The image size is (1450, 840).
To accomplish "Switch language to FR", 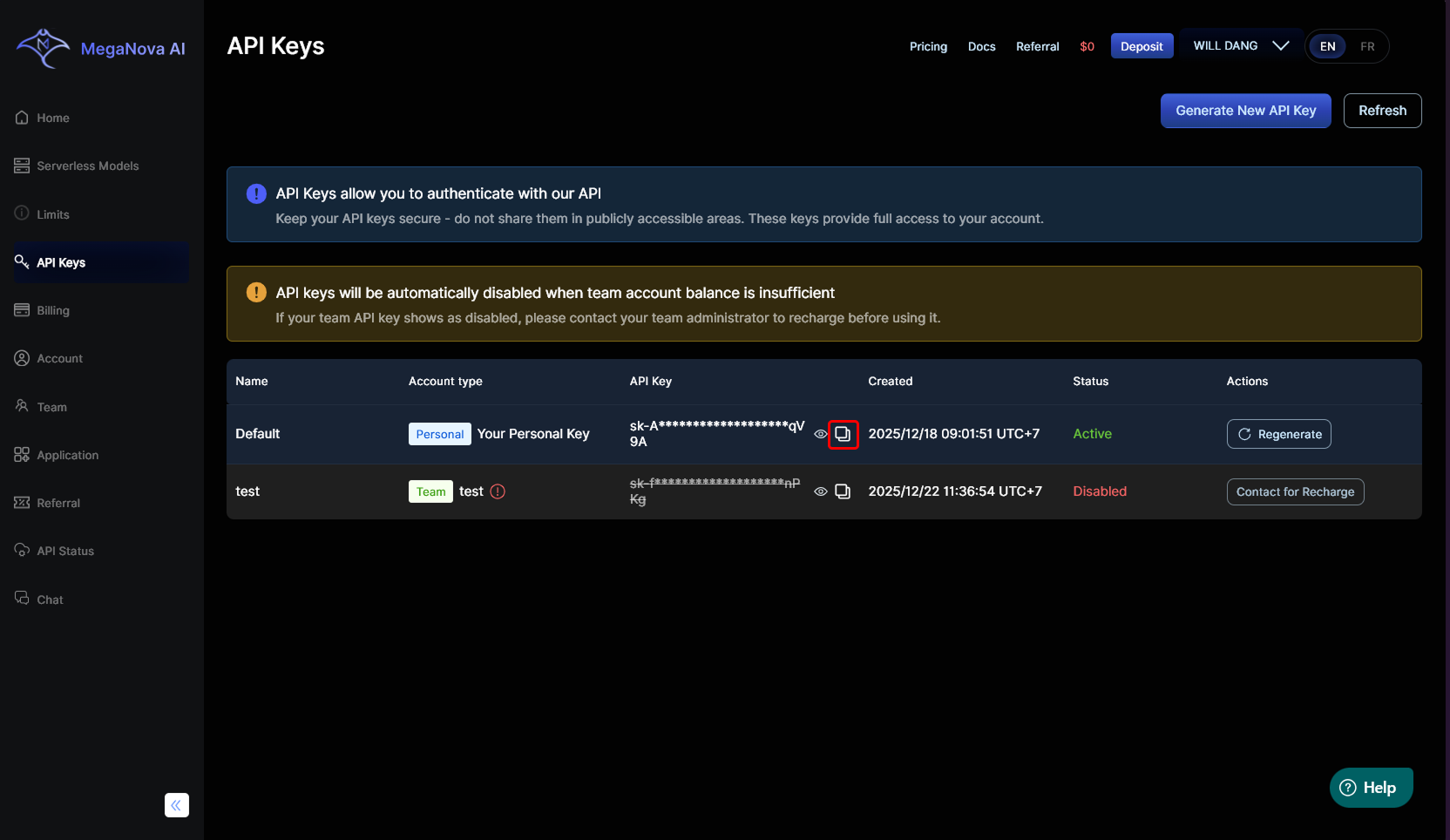I will (1367, 46).
